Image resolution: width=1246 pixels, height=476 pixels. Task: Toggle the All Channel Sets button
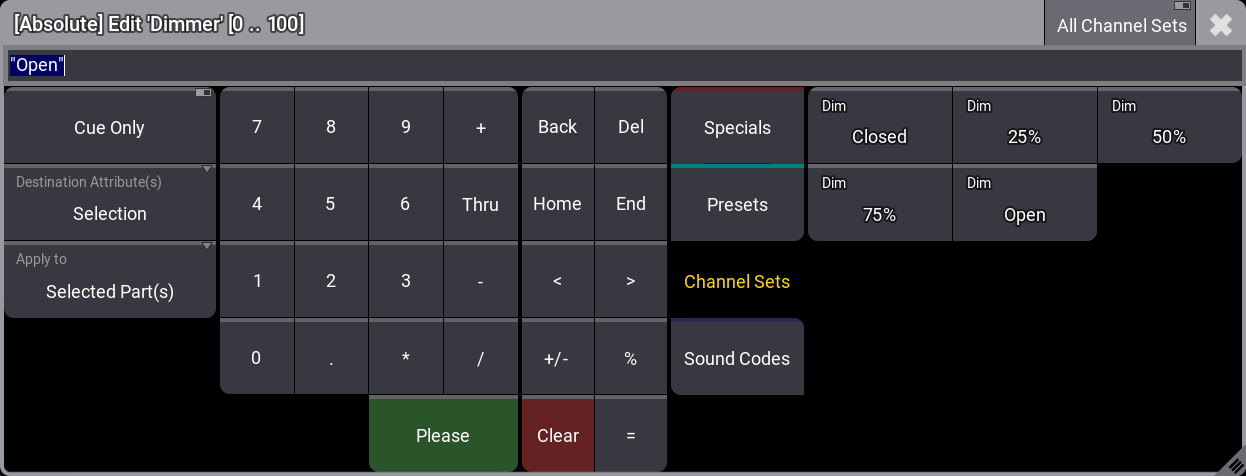coord(1121,25)
